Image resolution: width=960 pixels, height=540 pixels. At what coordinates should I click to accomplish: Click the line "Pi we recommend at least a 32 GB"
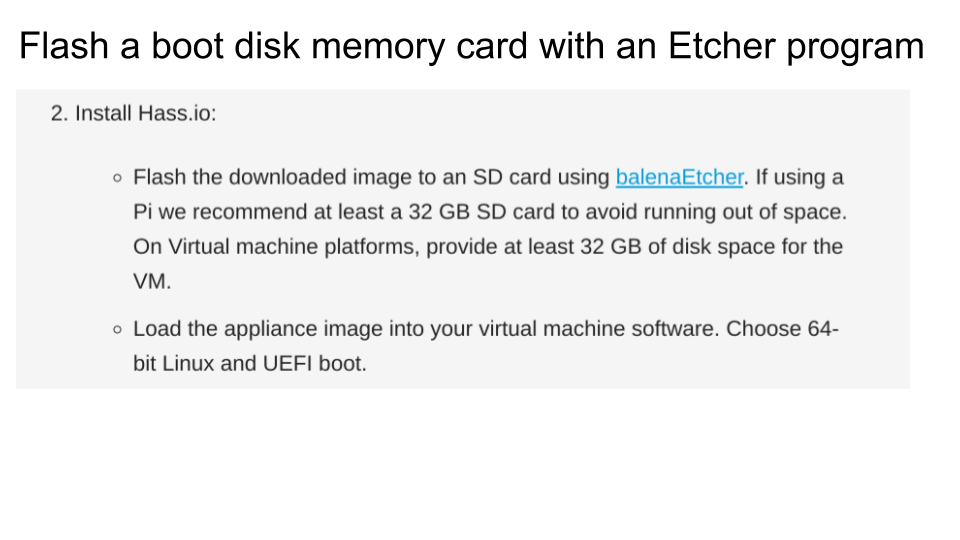pyautogui.click(x=301, y=212)
